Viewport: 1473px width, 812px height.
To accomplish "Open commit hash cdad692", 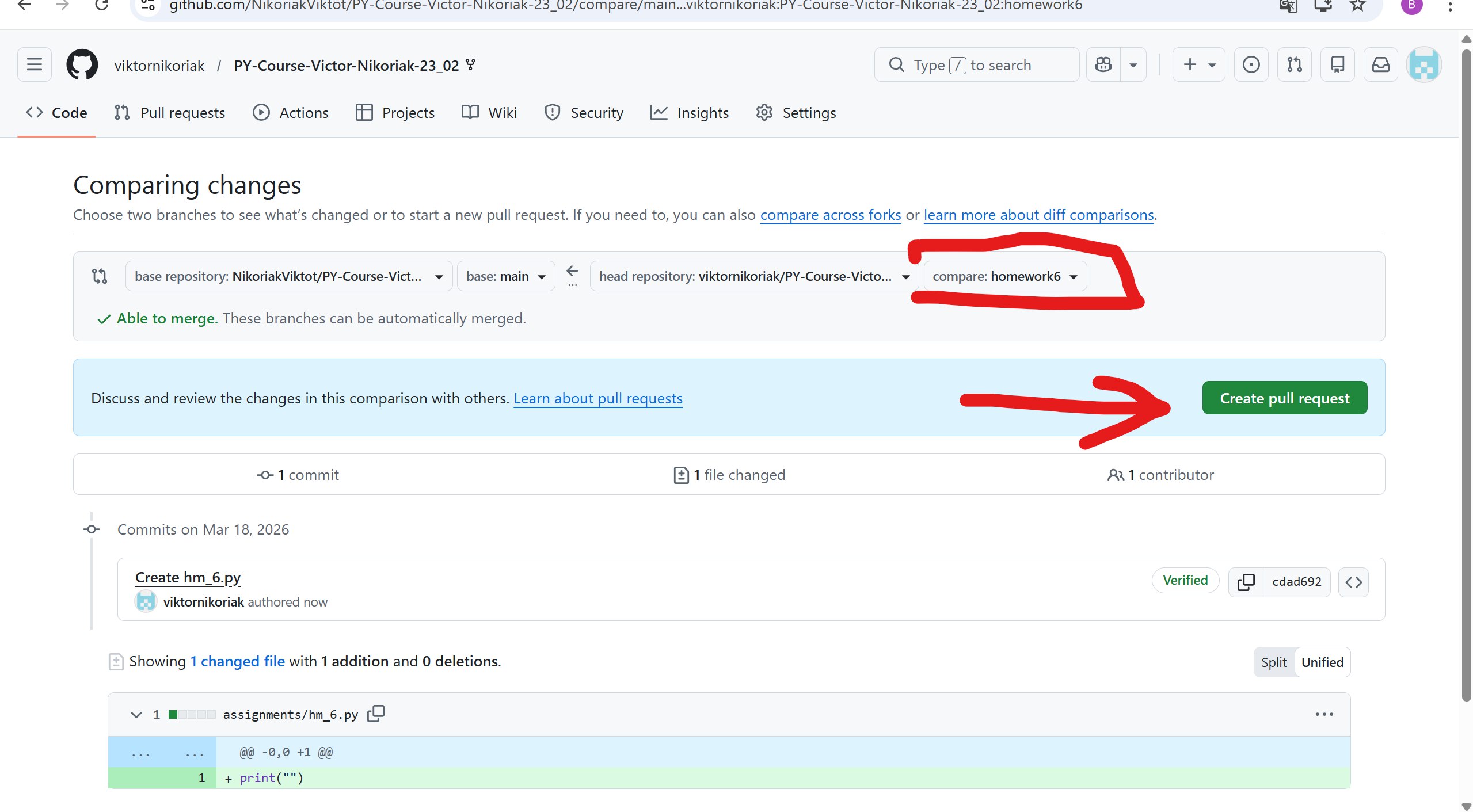I will coord(1296,582).
